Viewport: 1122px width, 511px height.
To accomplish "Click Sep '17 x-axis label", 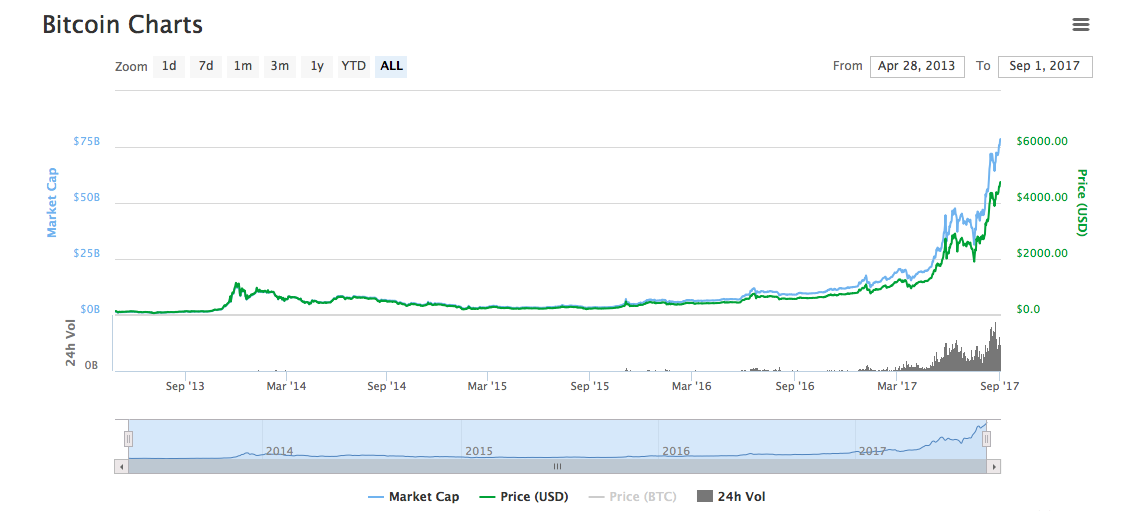I will click(999, 386).
